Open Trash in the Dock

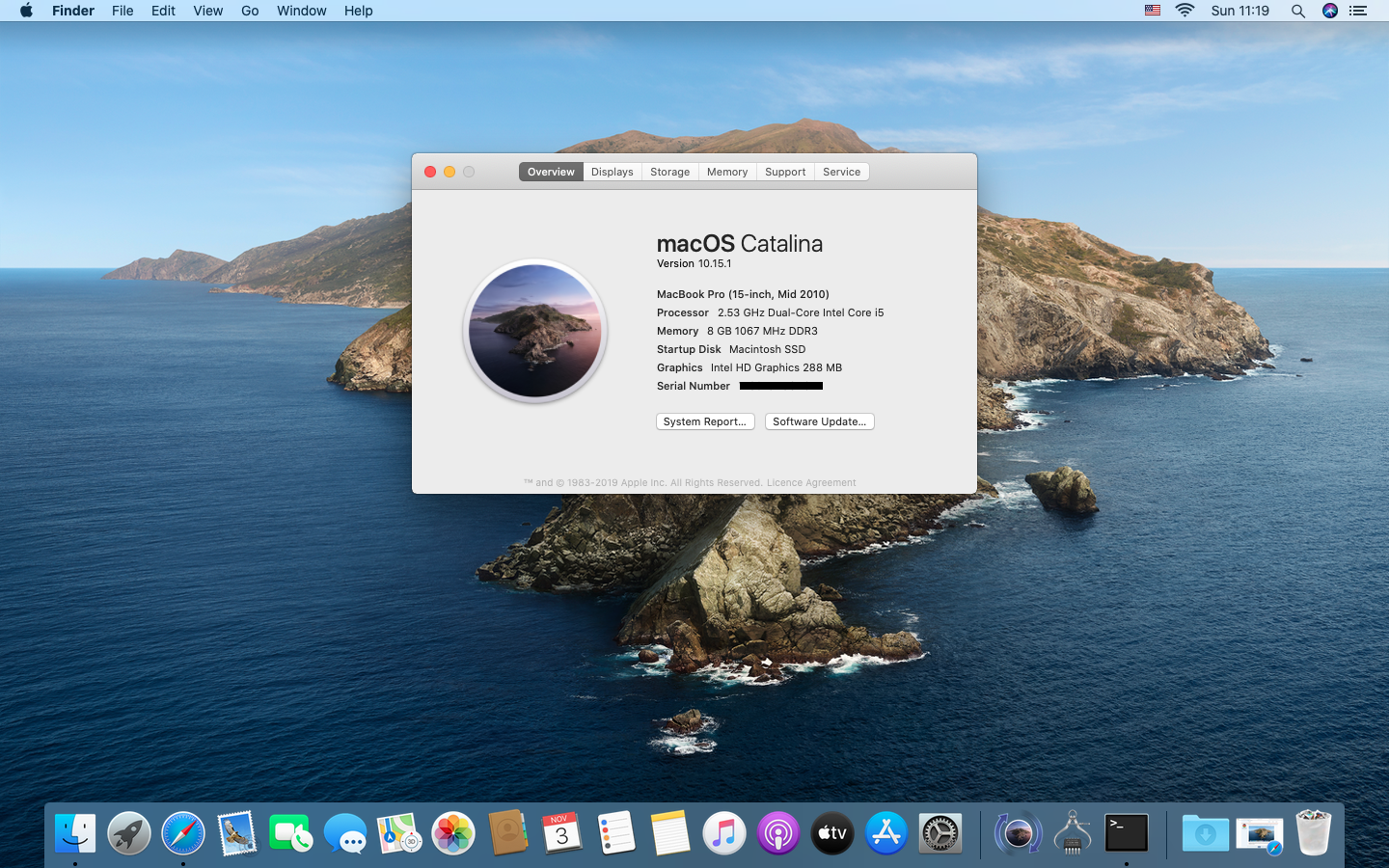tap(1313, 833)
